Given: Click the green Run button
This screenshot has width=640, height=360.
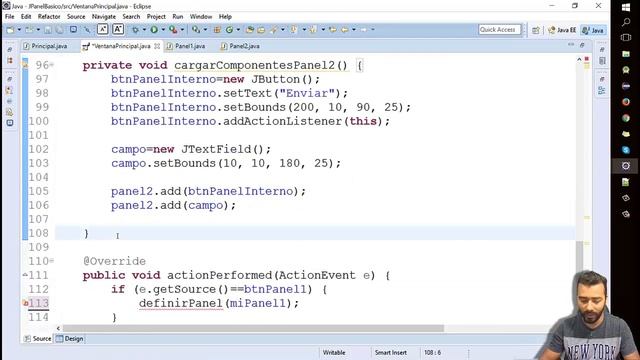Looking at the screenshot, I should [x=154, y=29].
